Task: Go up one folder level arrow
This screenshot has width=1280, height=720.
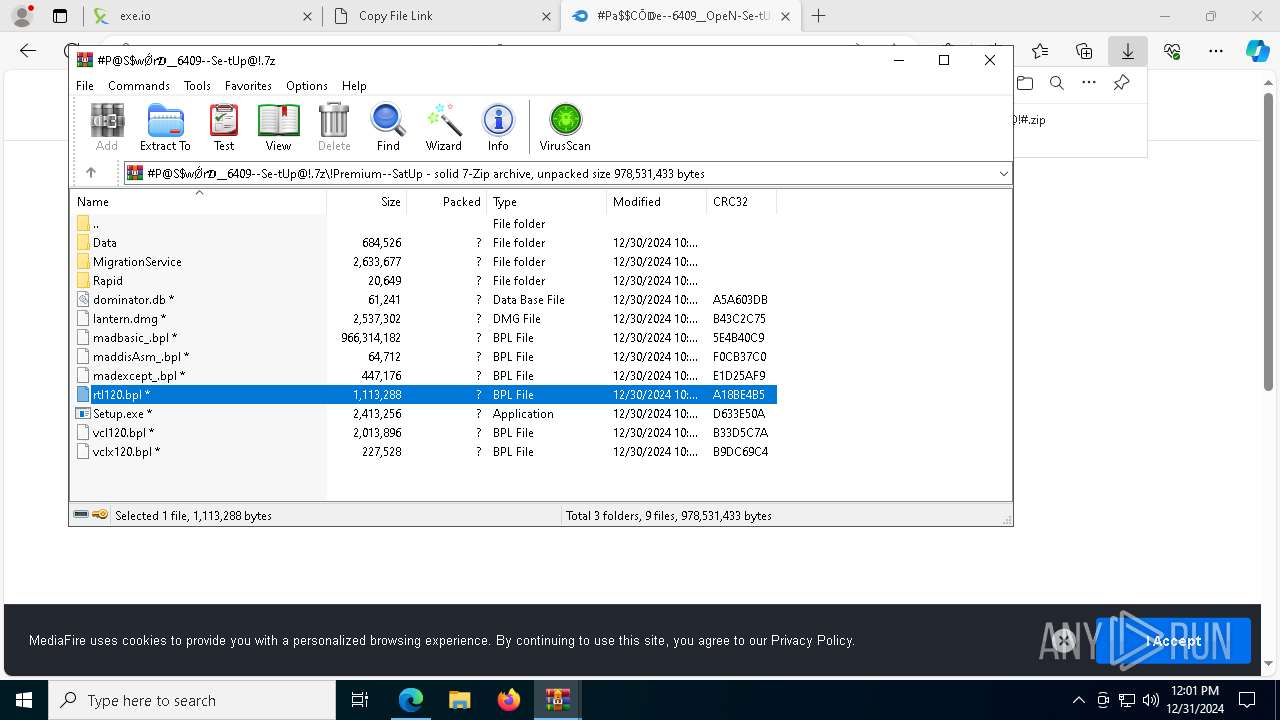Action: point(91,173)
